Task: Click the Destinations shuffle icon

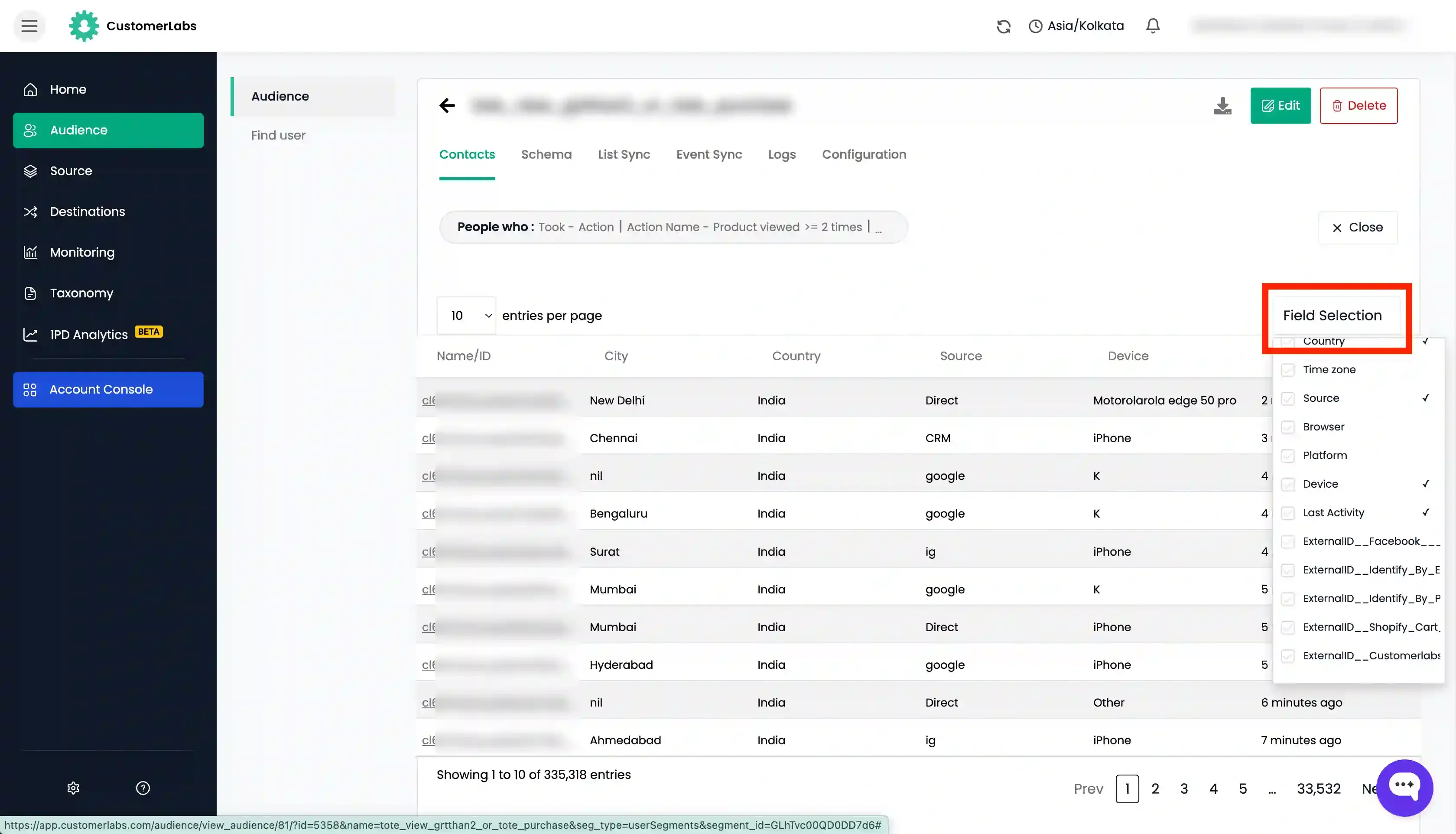Action: 30,212
